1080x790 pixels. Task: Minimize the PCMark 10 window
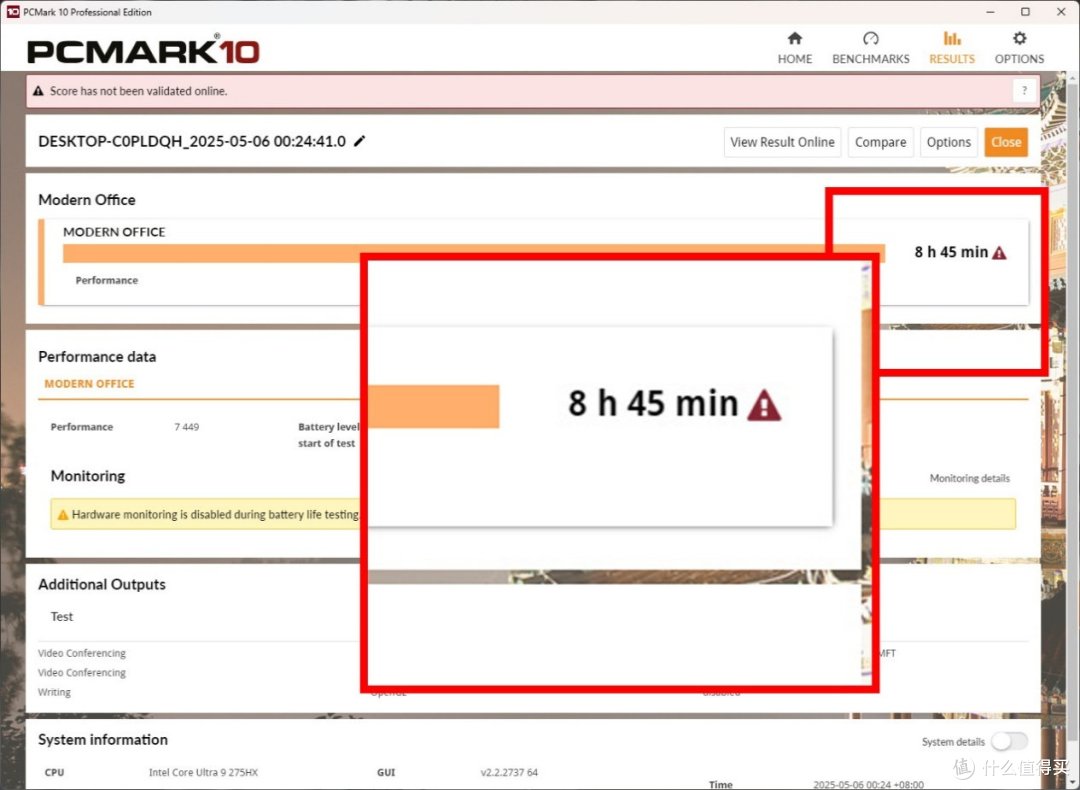(x=991, y=12)
